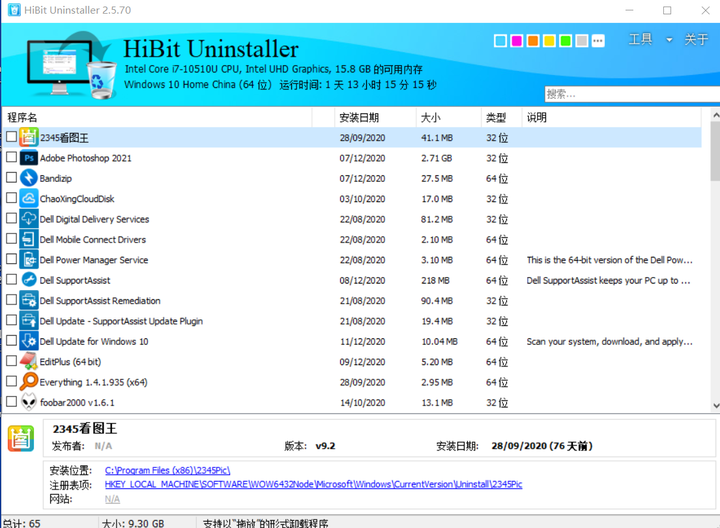Click the 总计: 65 status bar entry

[x=22, y=523]
